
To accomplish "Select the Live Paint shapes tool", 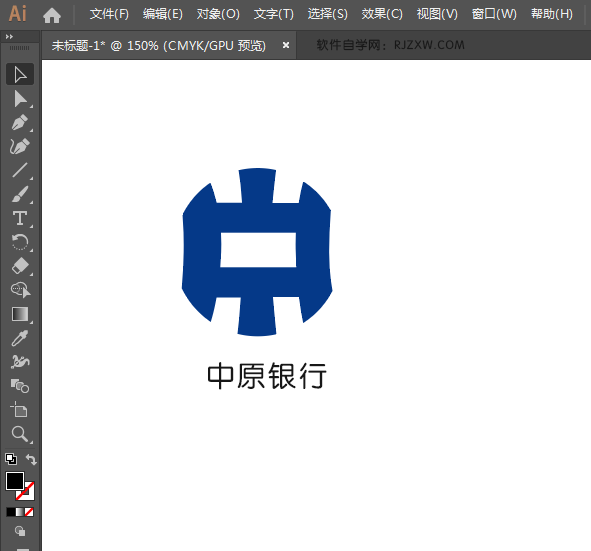I will [x=20, y=386].
